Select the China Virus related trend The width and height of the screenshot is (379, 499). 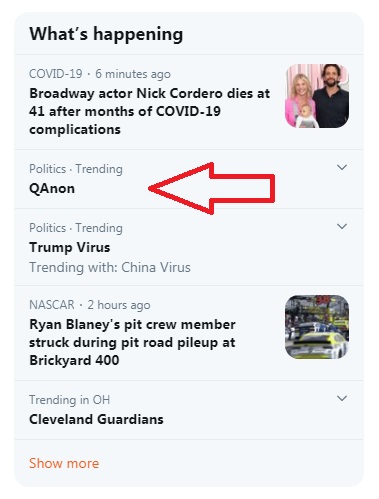tap(156, 267)
